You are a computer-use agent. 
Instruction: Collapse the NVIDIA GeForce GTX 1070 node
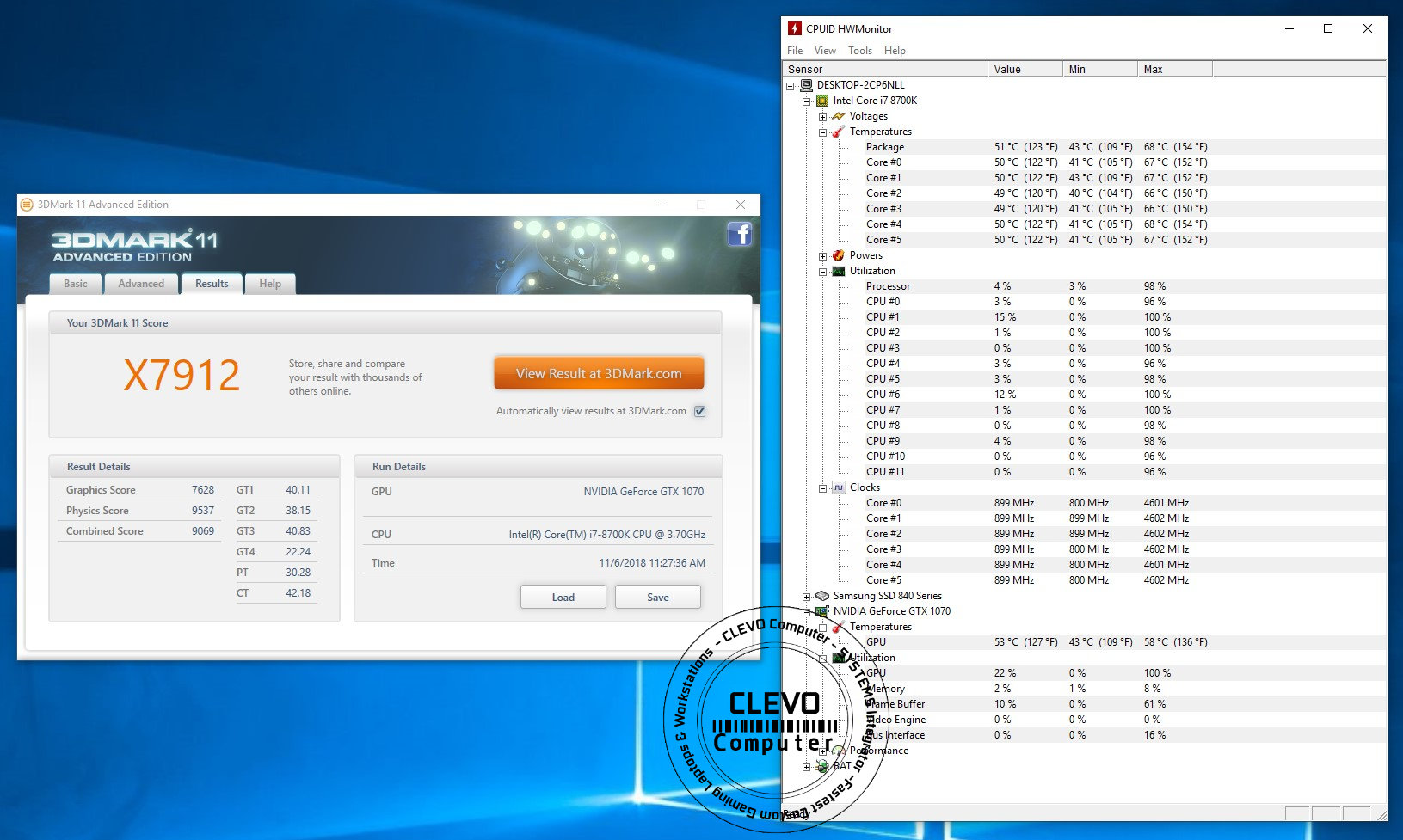pos(807,612)
